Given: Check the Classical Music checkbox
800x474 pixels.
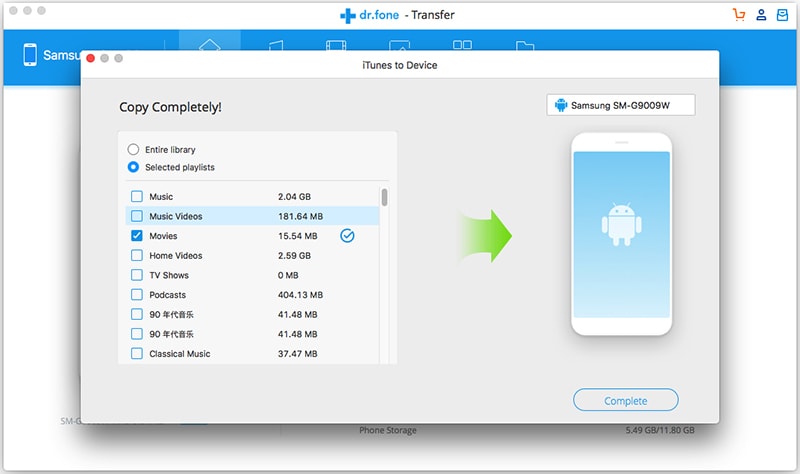Looking at the screenshot, I should (137, 354).
